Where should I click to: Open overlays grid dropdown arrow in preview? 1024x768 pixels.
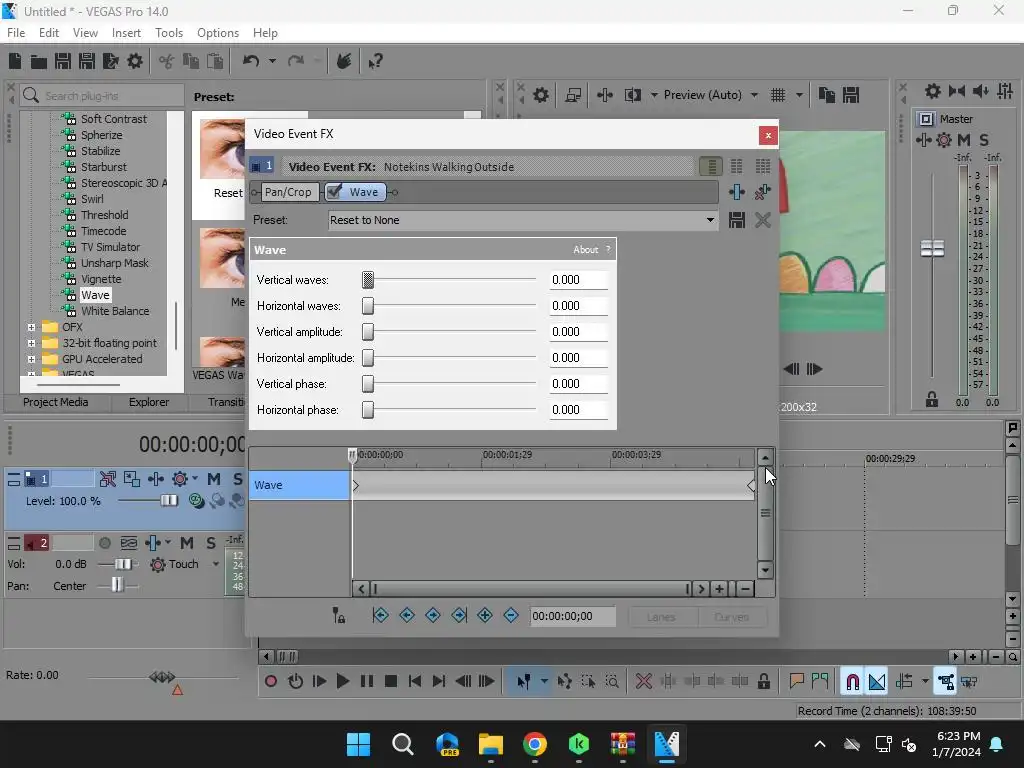799,95
